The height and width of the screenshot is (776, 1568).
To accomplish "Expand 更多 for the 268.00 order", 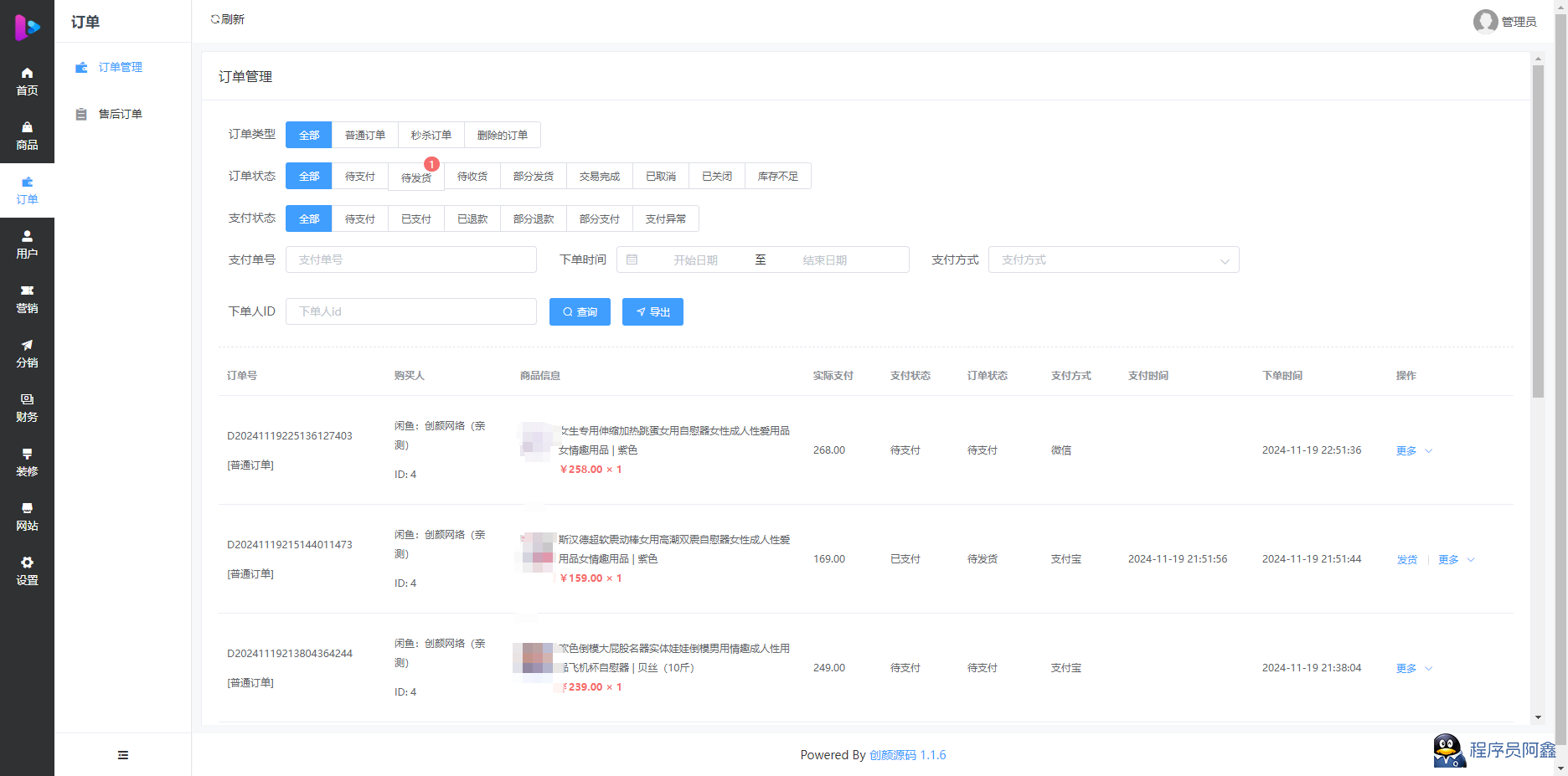I will click(x=1414, y=450).
